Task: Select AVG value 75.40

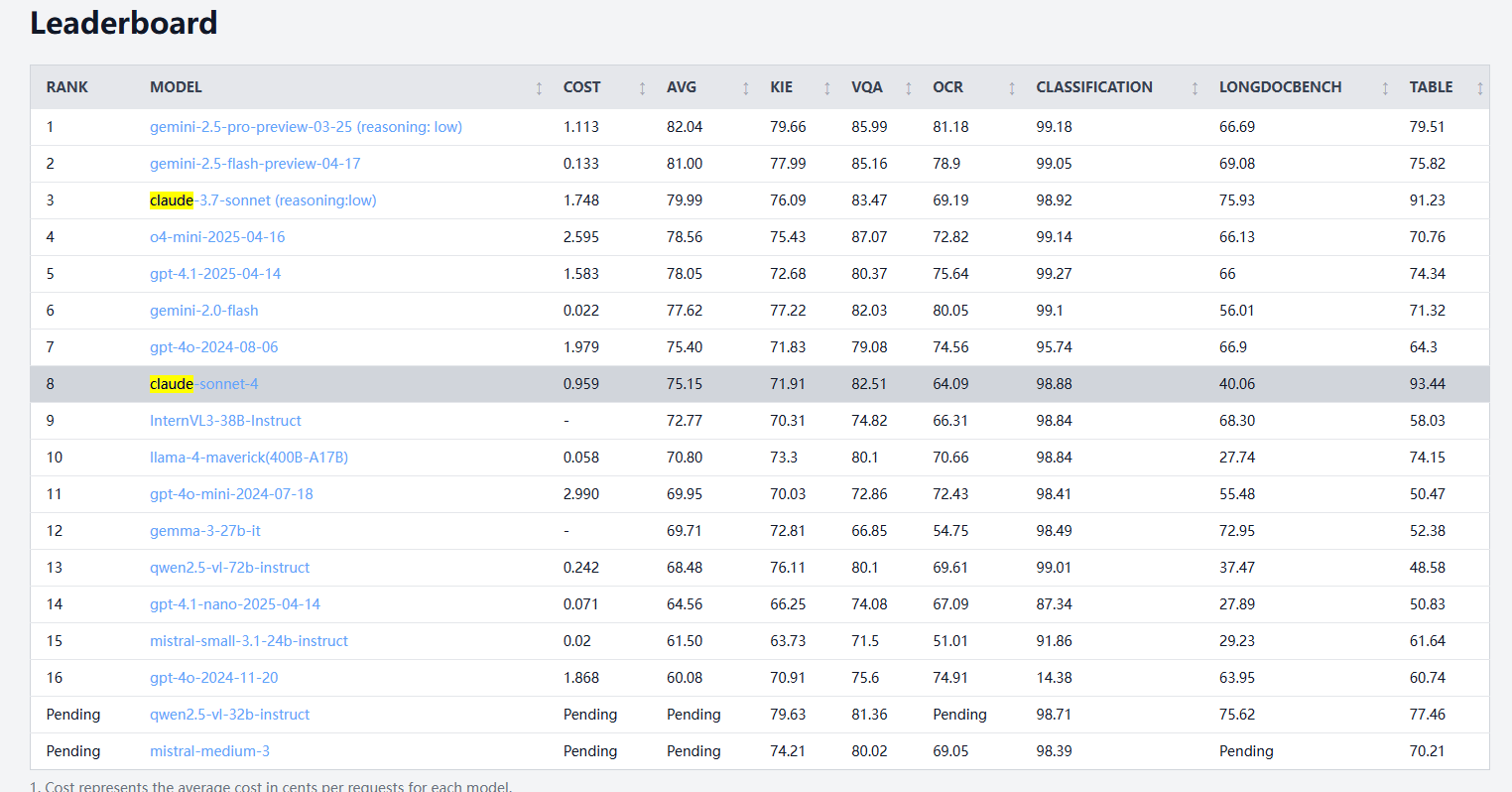Action: (685, 347)
